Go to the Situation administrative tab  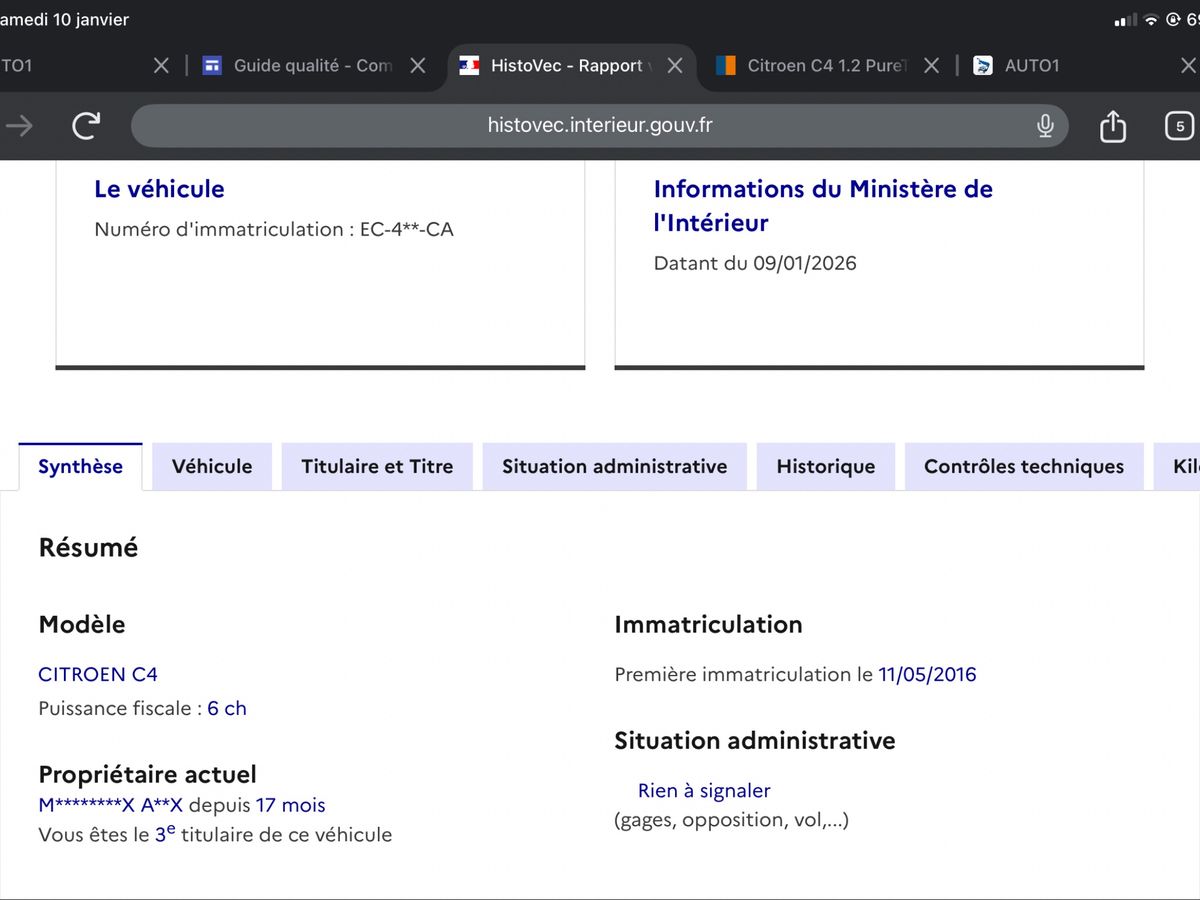click(x=614, y=467)
